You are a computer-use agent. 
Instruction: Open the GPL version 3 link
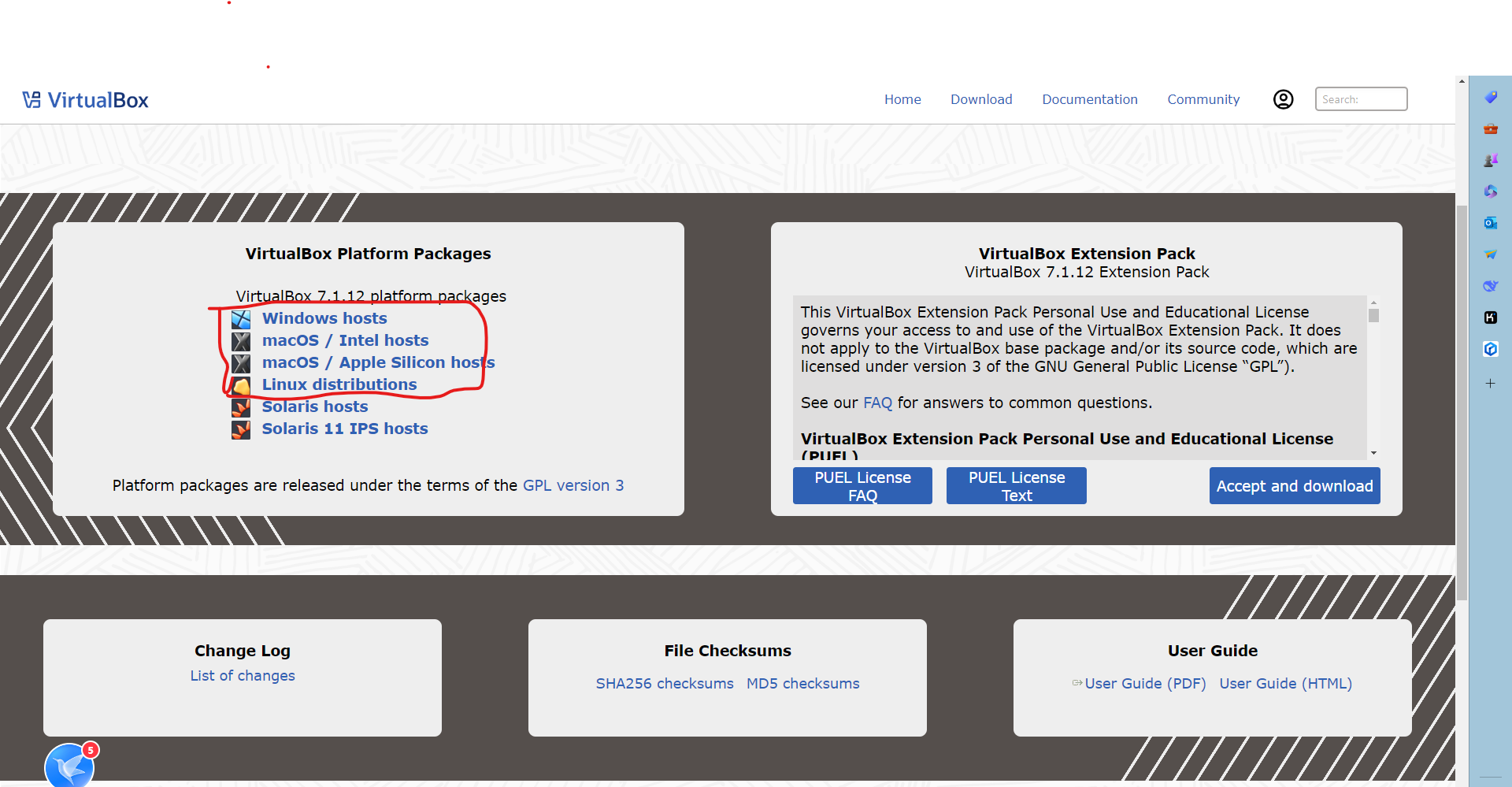click(573, 485)
